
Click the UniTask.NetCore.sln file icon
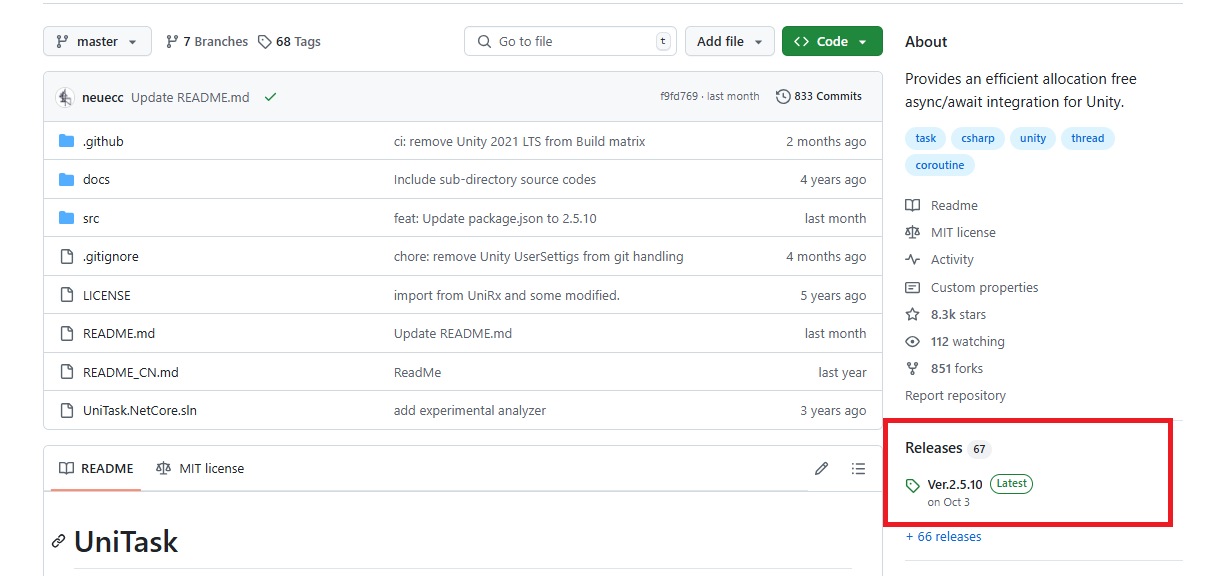coord(67,410)
